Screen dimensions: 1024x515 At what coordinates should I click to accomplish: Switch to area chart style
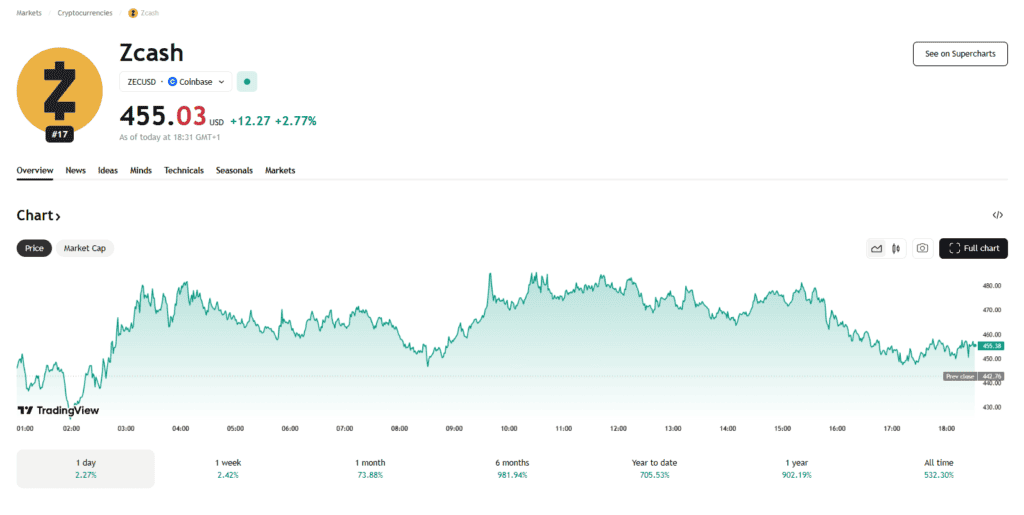click(877, 249)
